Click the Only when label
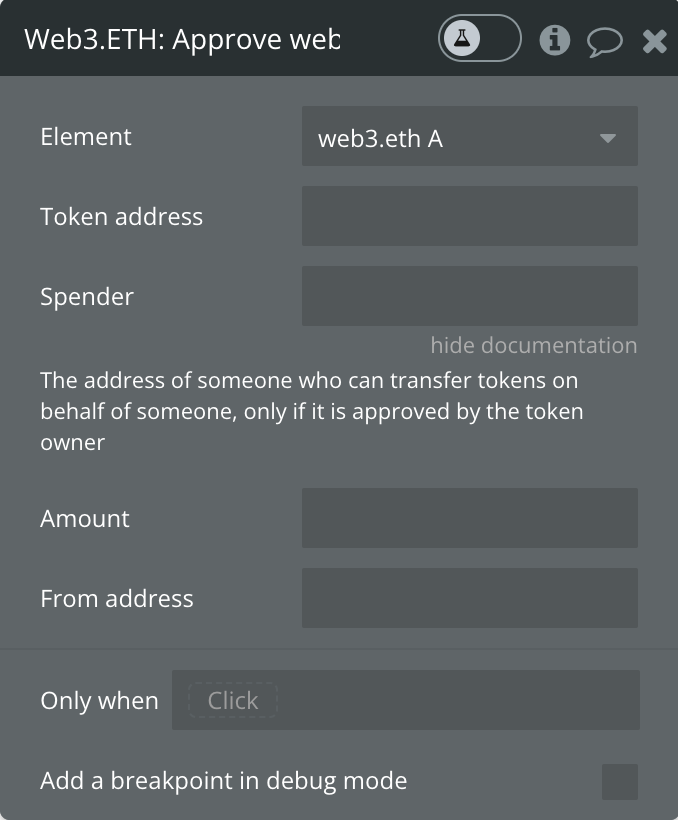 point(99,701)
